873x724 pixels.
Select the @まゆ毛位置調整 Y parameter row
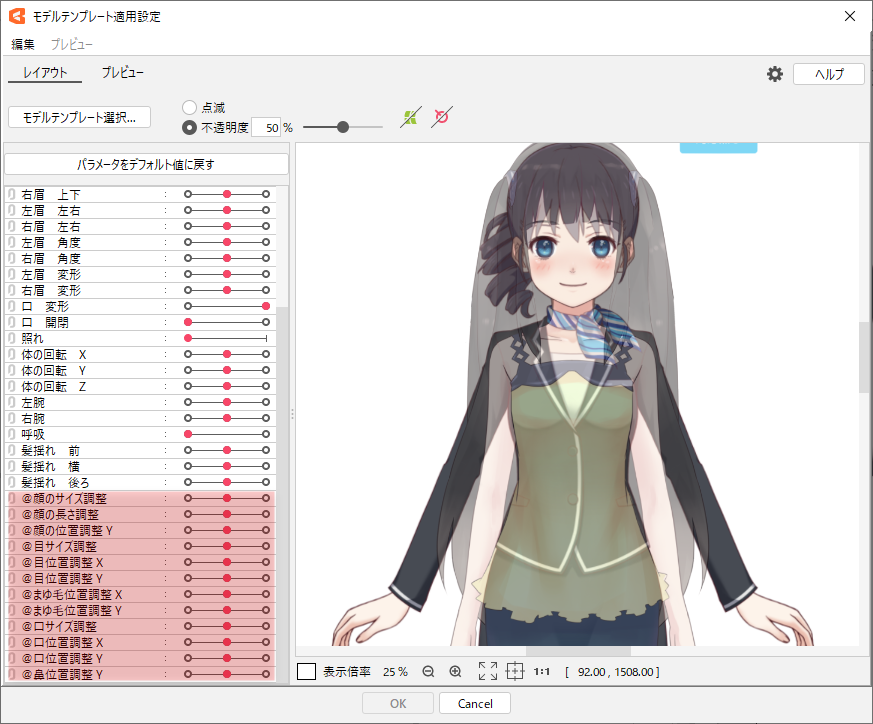140,610
